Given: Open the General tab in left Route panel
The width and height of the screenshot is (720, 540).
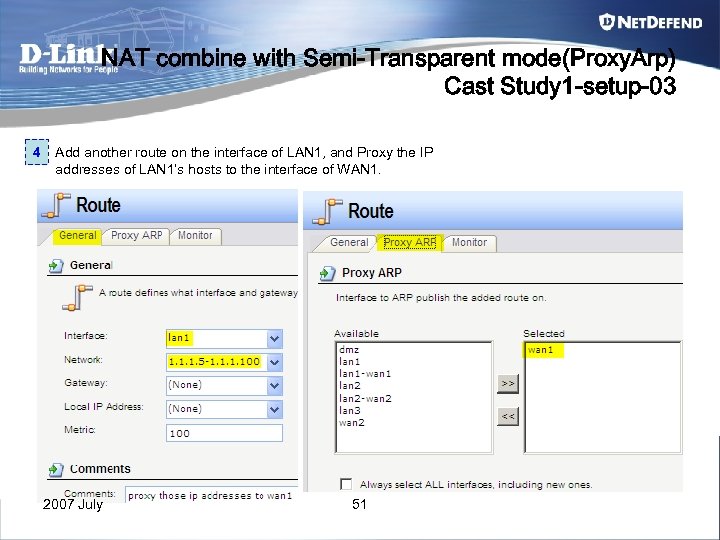Looking at the screenshot, I should (77, 236).
